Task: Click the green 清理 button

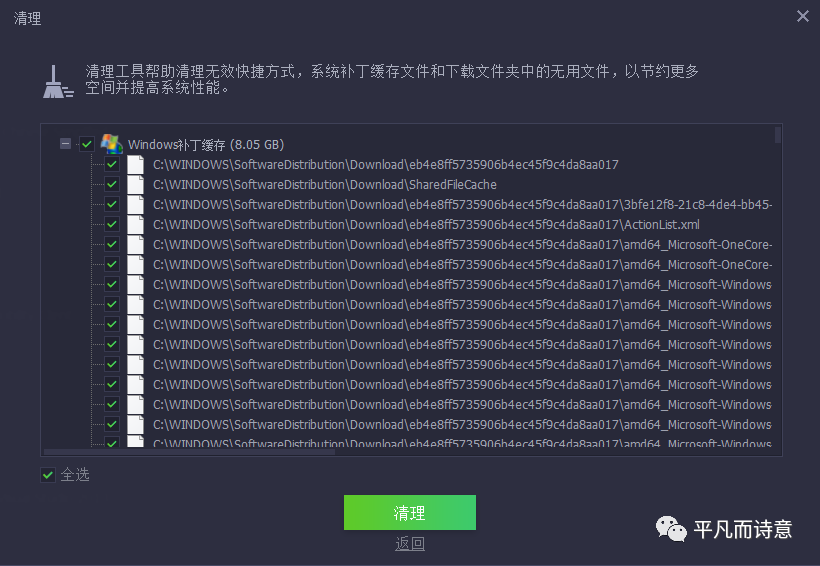Action: [x=410, y=513]
